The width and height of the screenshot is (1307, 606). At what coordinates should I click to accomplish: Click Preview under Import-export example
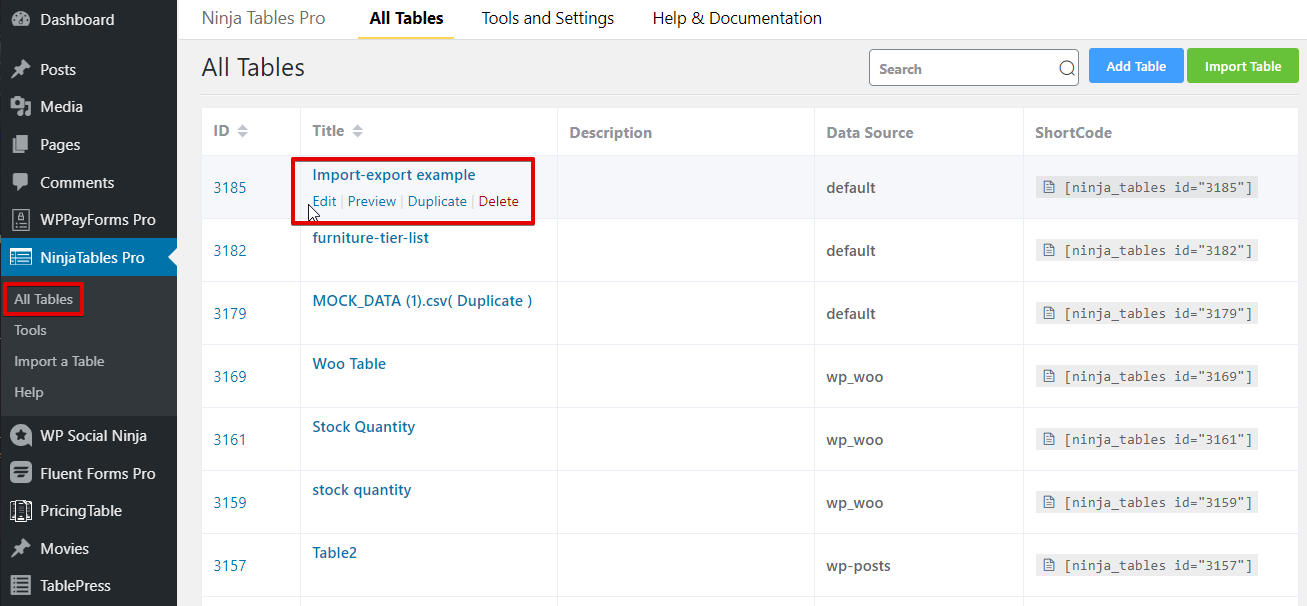(372, 201)
